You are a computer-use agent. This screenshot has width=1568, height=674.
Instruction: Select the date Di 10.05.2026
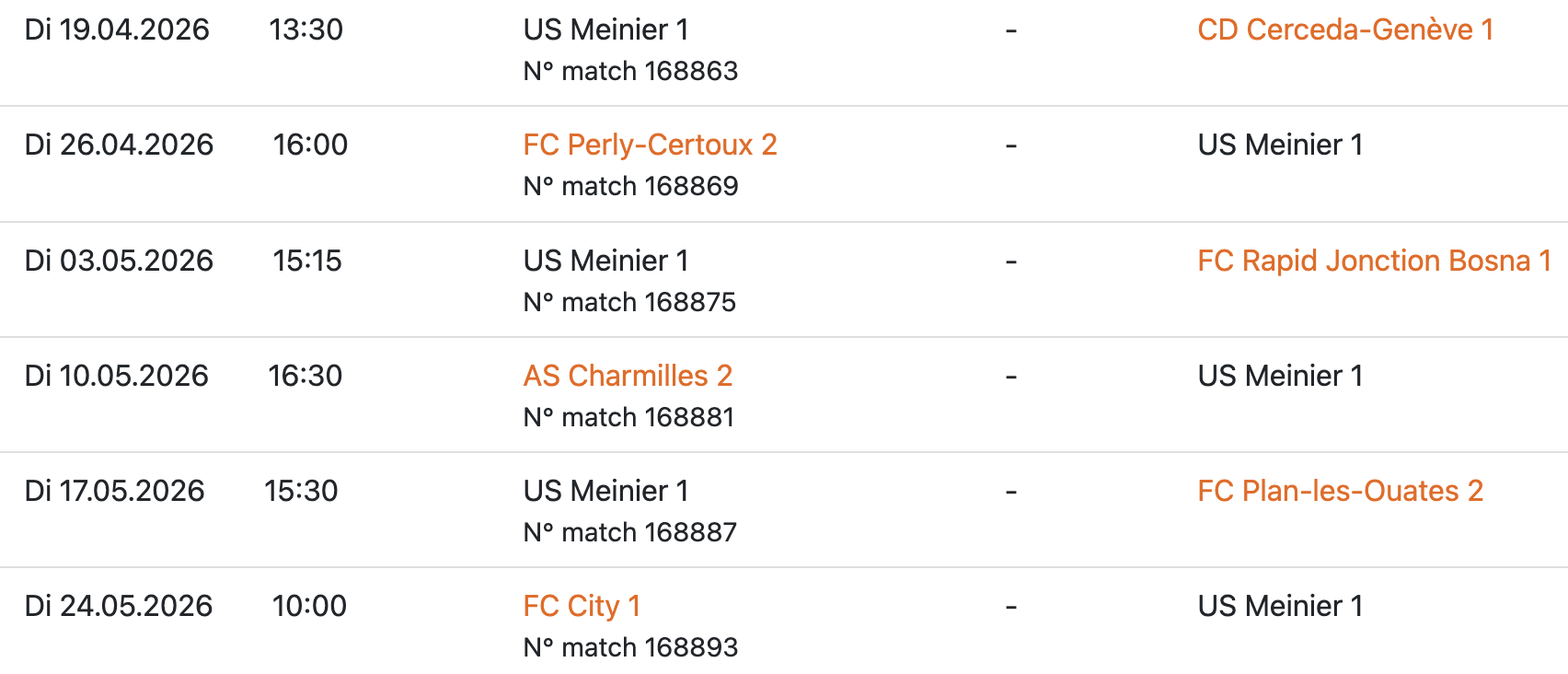coord(117,376)
